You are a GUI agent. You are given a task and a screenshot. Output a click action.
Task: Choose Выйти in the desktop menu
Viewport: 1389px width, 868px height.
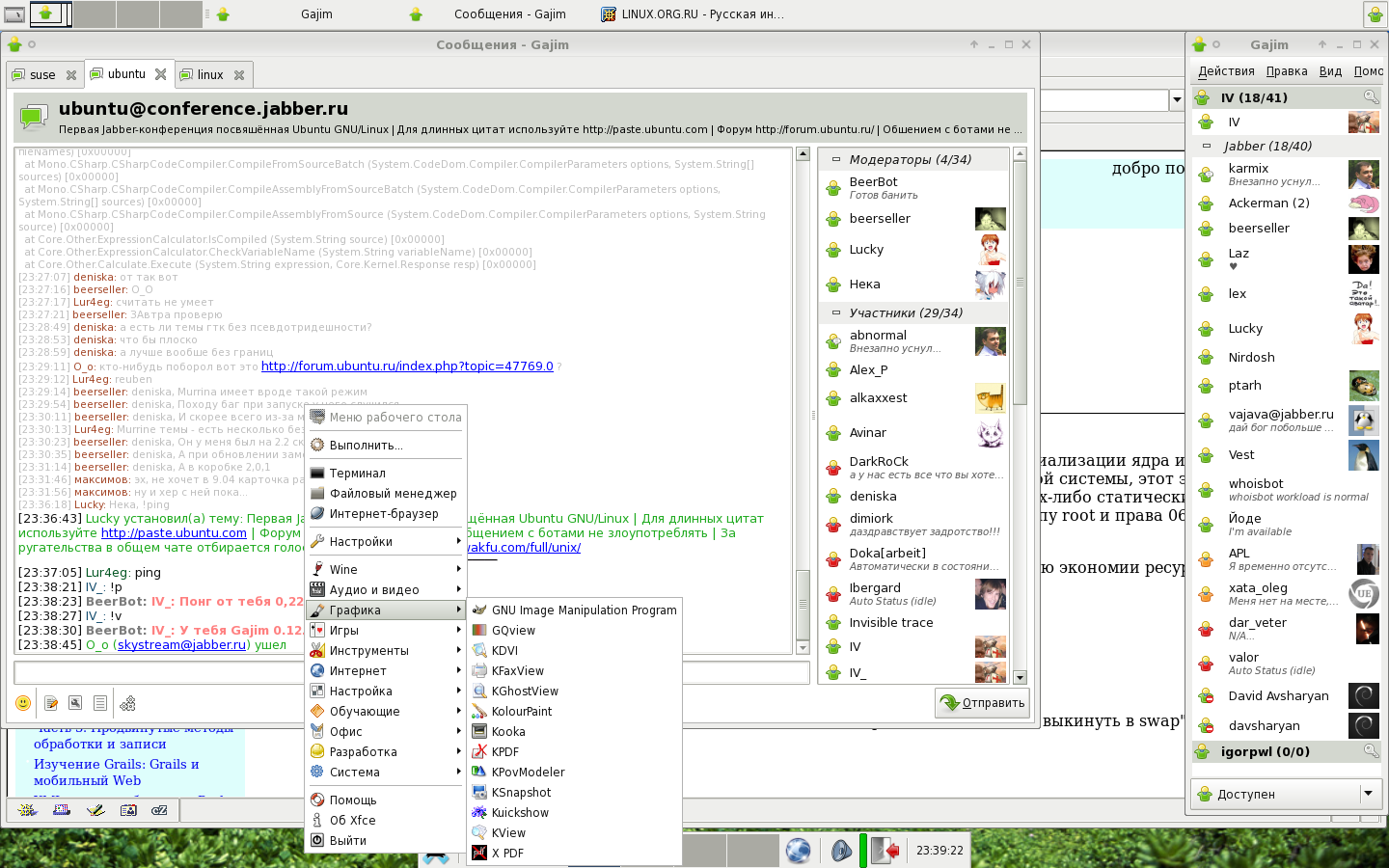tap(386, 840)
